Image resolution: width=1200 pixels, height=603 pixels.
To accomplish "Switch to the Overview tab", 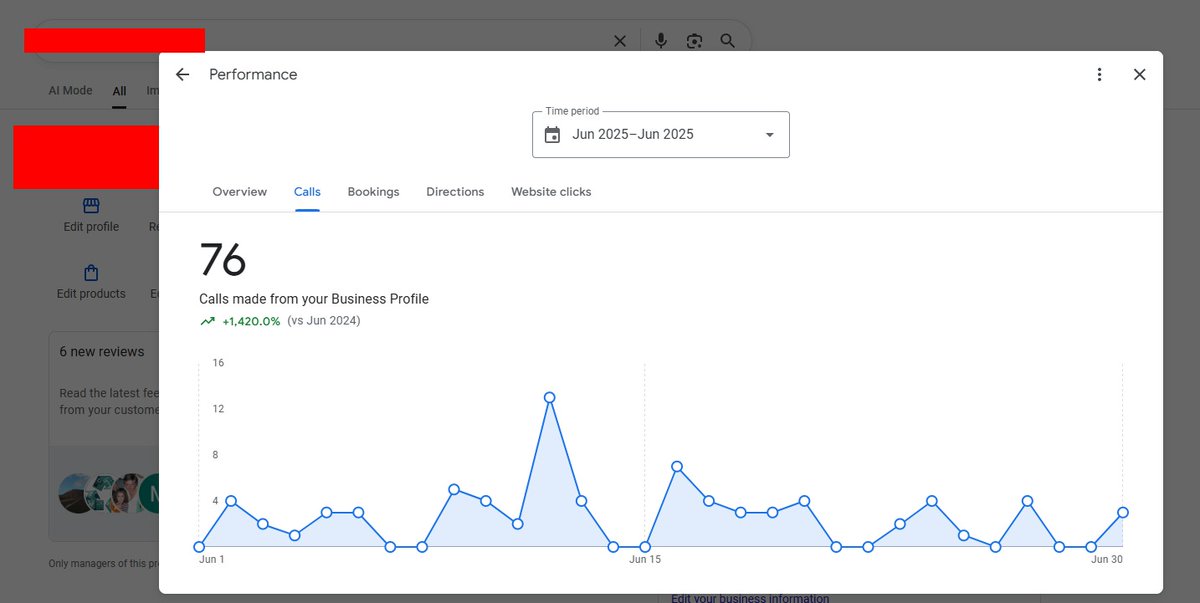I will [x=239, y=191].
